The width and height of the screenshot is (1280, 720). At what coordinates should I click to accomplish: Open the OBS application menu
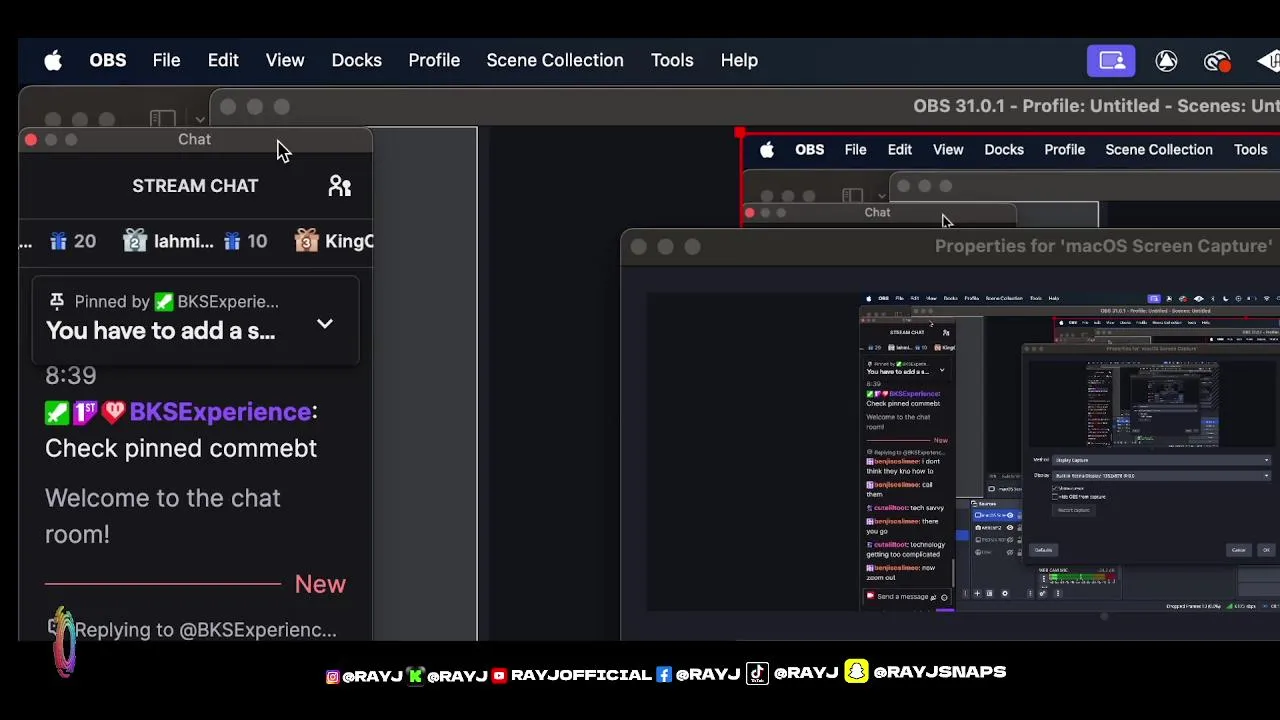[x=108, y=60]
